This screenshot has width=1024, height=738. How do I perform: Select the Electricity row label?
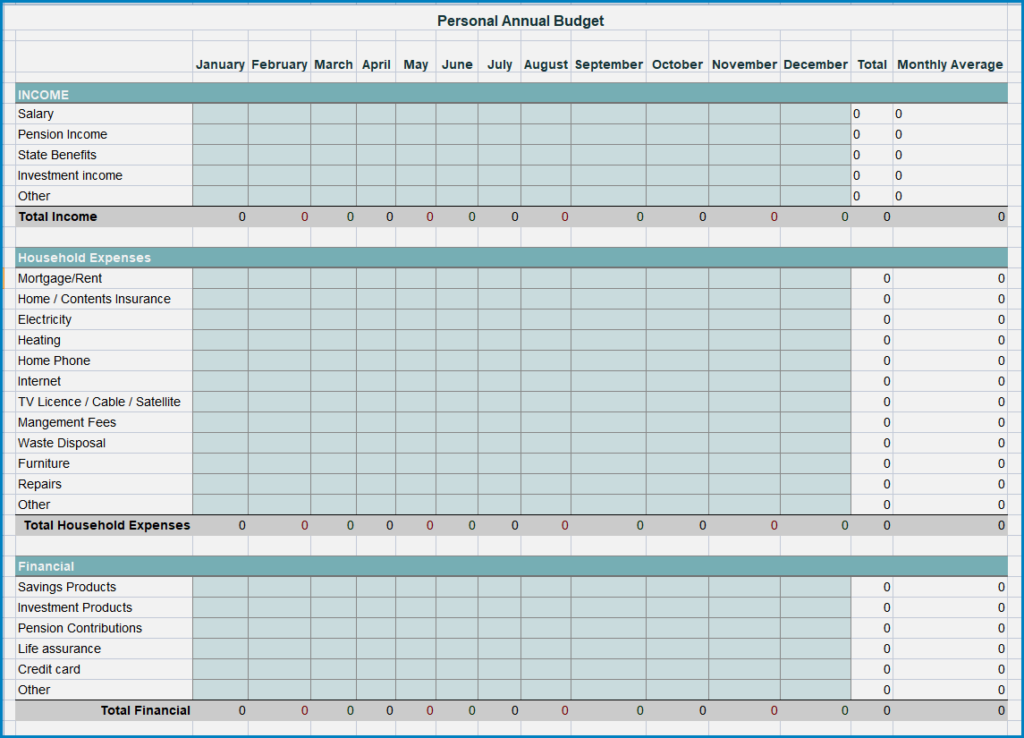tap(44, 319)
